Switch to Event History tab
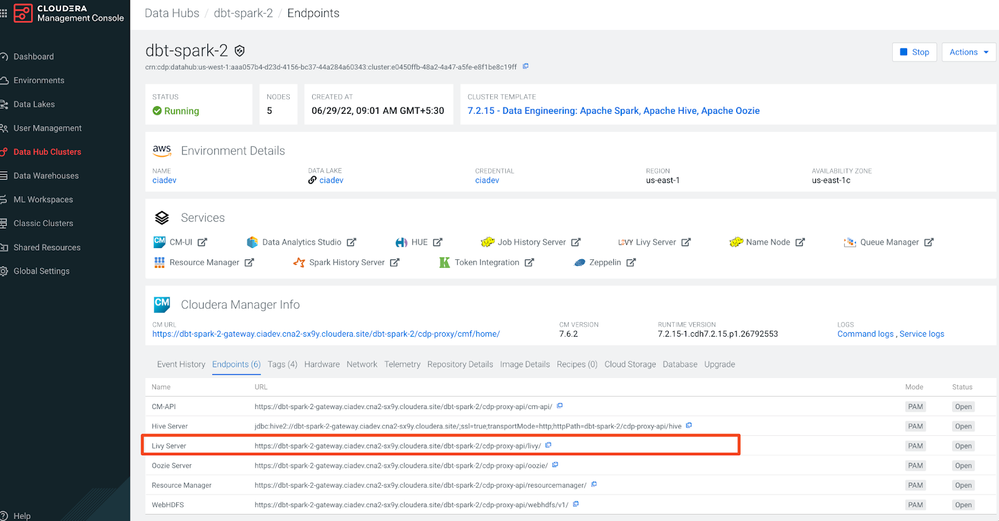This screenshot has height=521, width=999. pyautogui.click(x=181, y=364)
